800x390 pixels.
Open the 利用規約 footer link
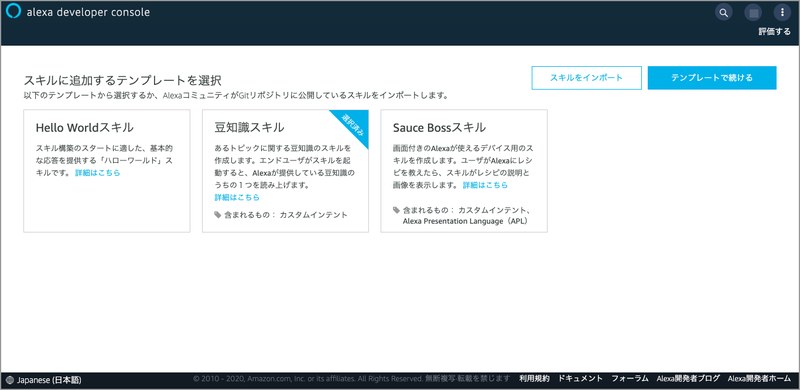click(x=535, y=379)
